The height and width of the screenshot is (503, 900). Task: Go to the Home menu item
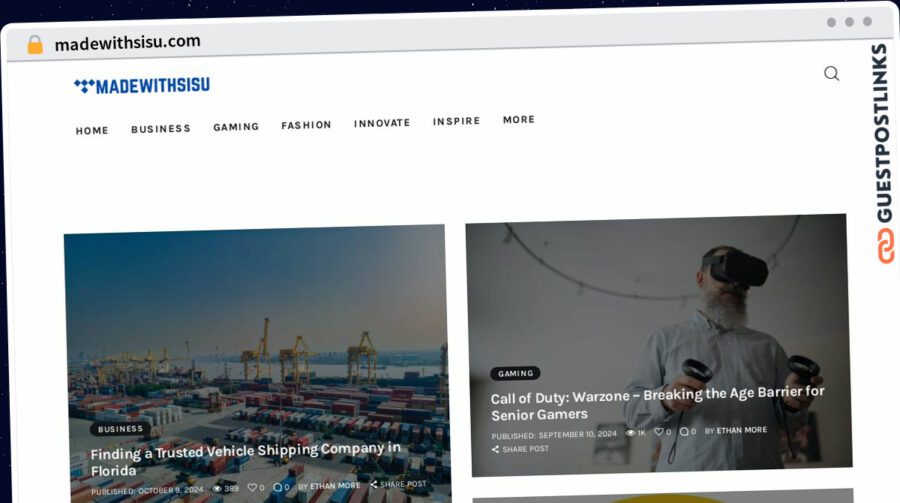[92, 131]
